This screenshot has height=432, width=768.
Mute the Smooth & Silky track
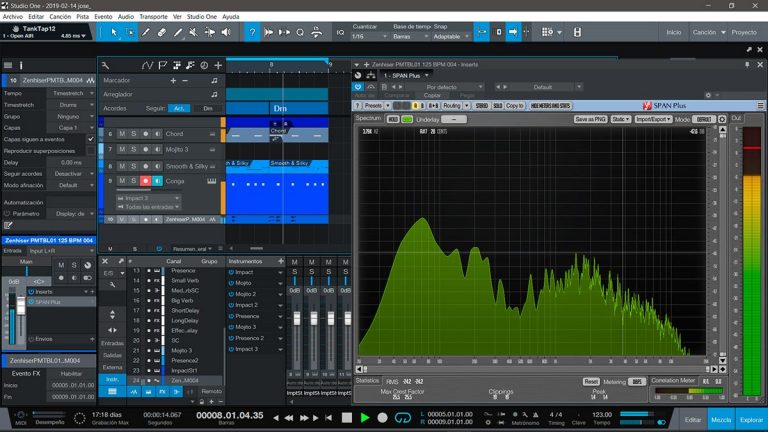[122, 166]
